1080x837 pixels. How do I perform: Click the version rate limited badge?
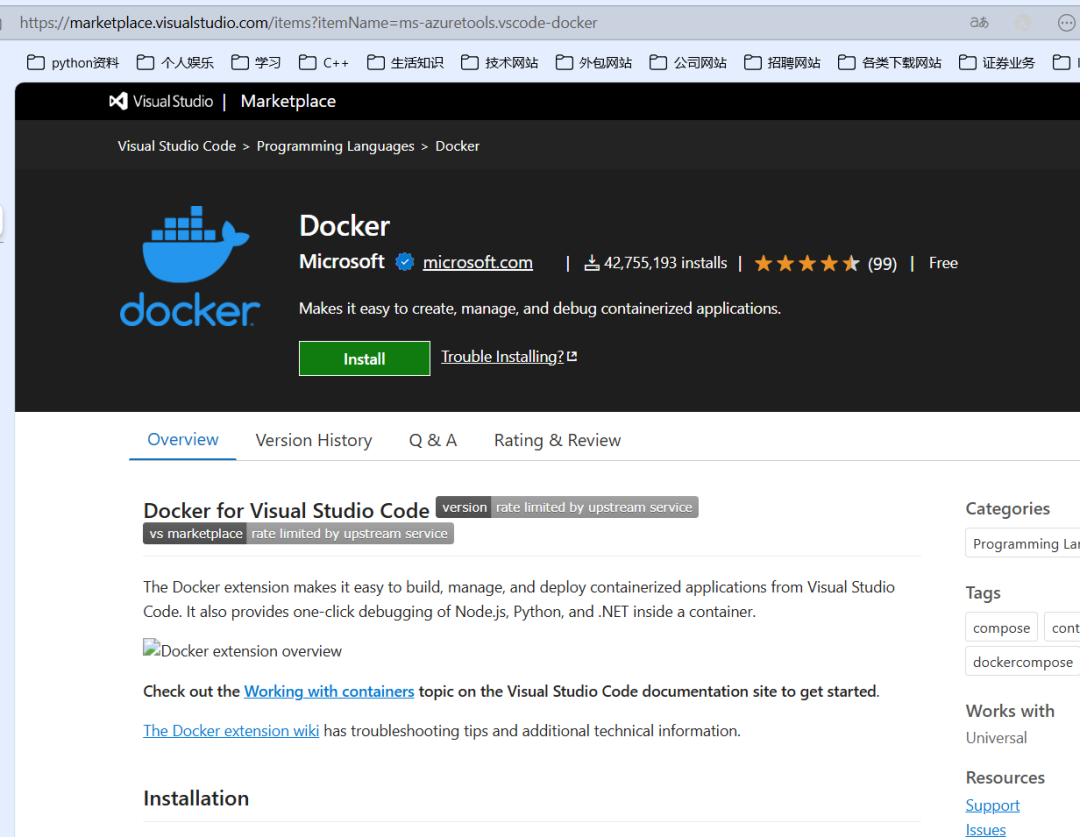tap(567, 507)
